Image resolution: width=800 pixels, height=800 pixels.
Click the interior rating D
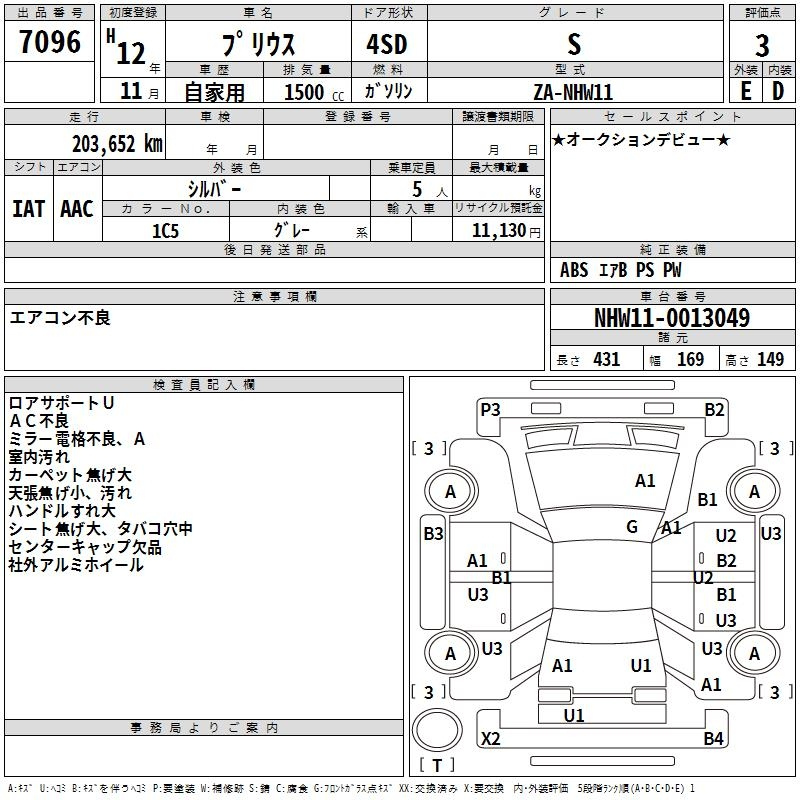[778, 92]
